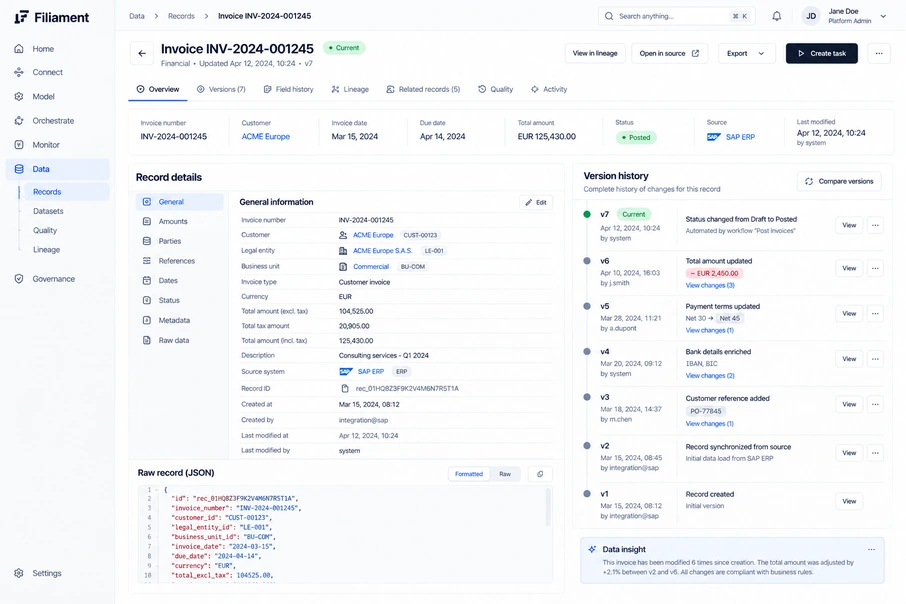Viewport: 906px width, 604px height.
Task: Click the Filiament logo
Action: click(x=51, y=17)
